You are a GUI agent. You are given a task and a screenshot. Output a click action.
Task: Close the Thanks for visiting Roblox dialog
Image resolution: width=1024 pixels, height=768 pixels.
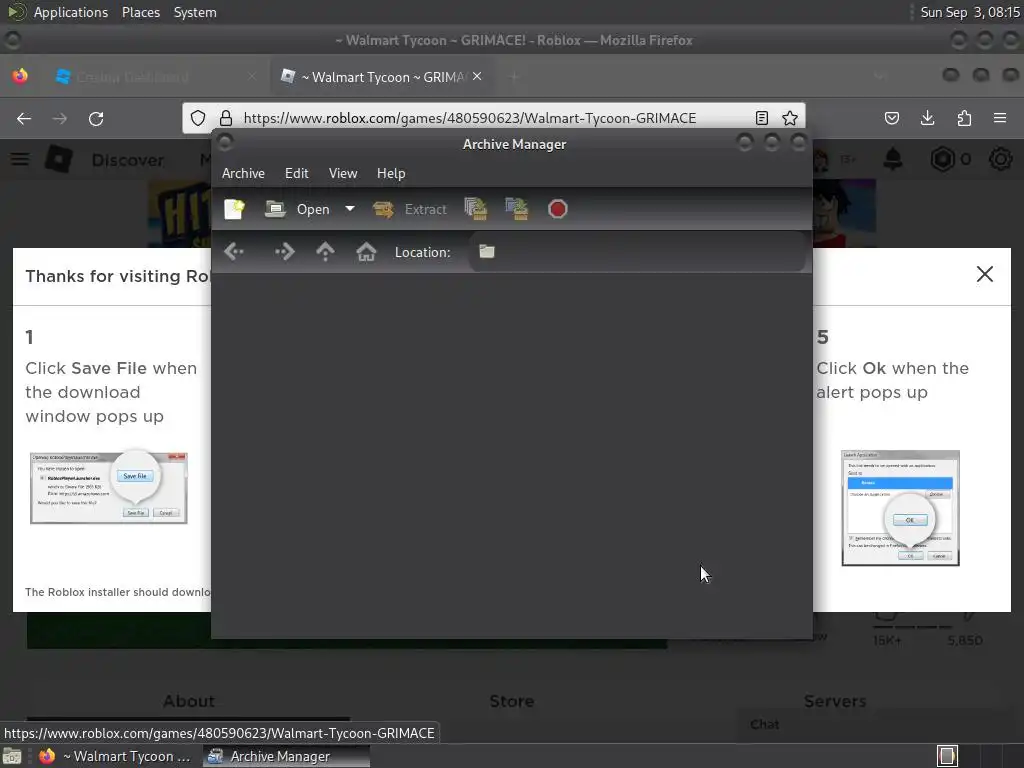click(x=985, y=274)
